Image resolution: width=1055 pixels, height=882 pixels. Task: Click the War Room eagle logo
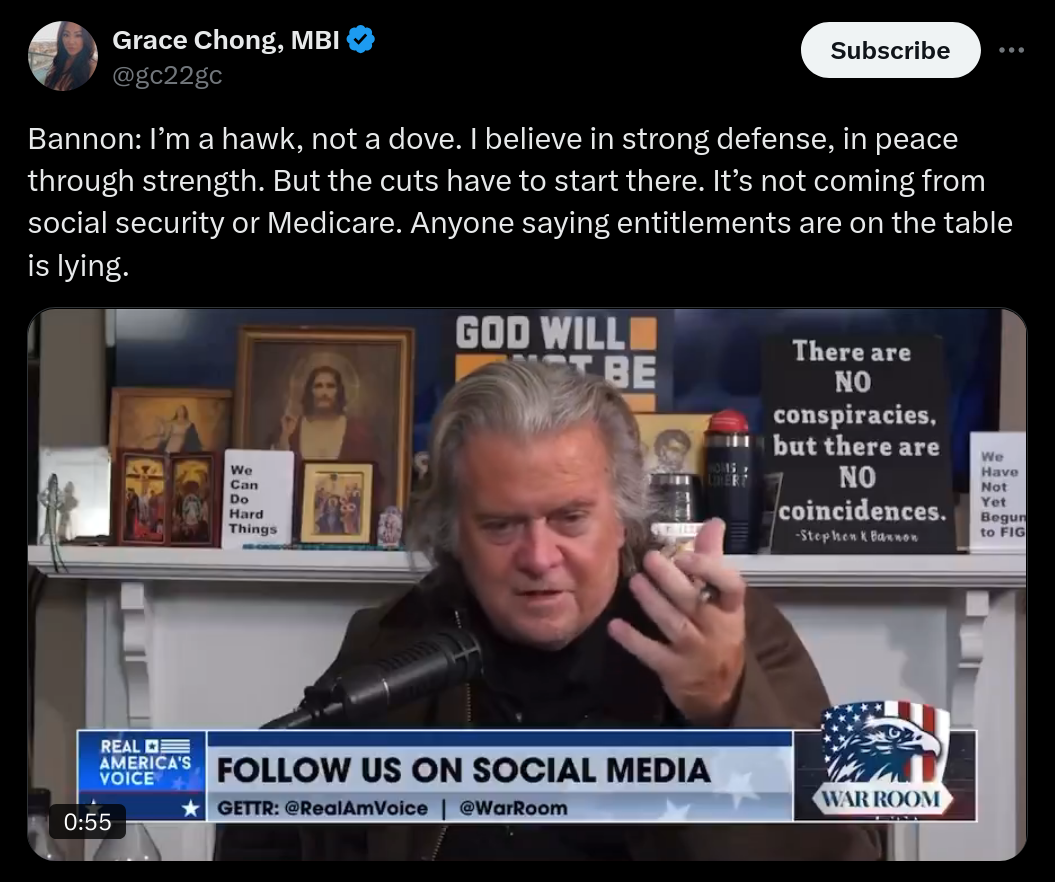[883, 760]
